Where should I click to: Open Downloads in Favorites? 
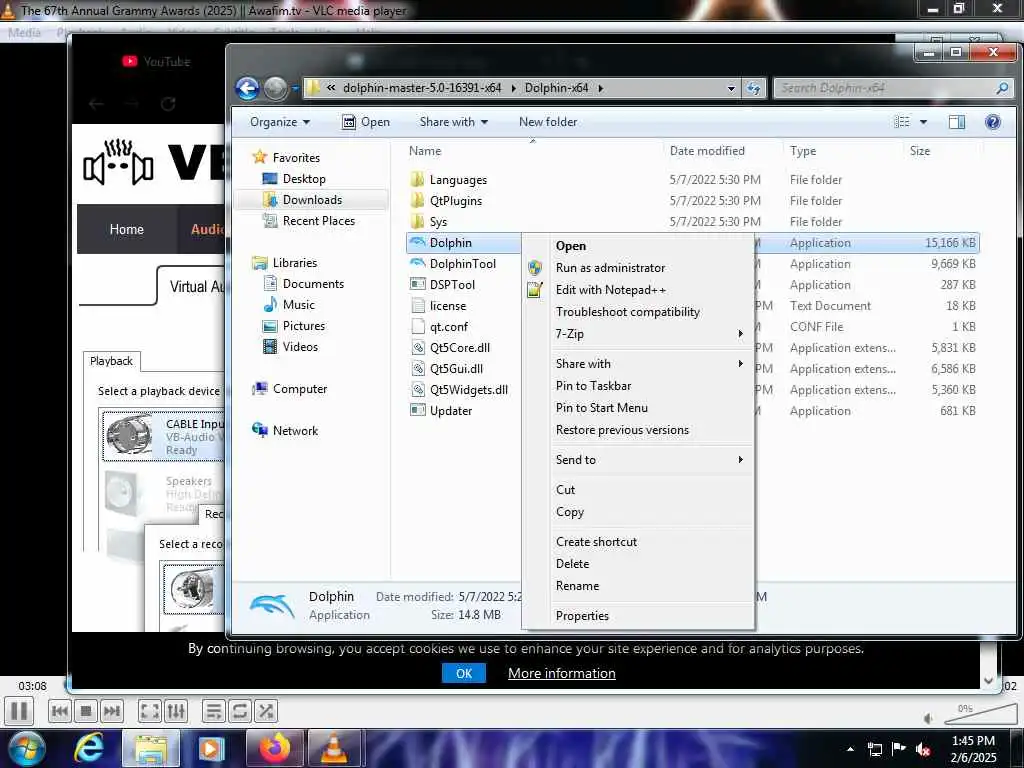(312, 200)
